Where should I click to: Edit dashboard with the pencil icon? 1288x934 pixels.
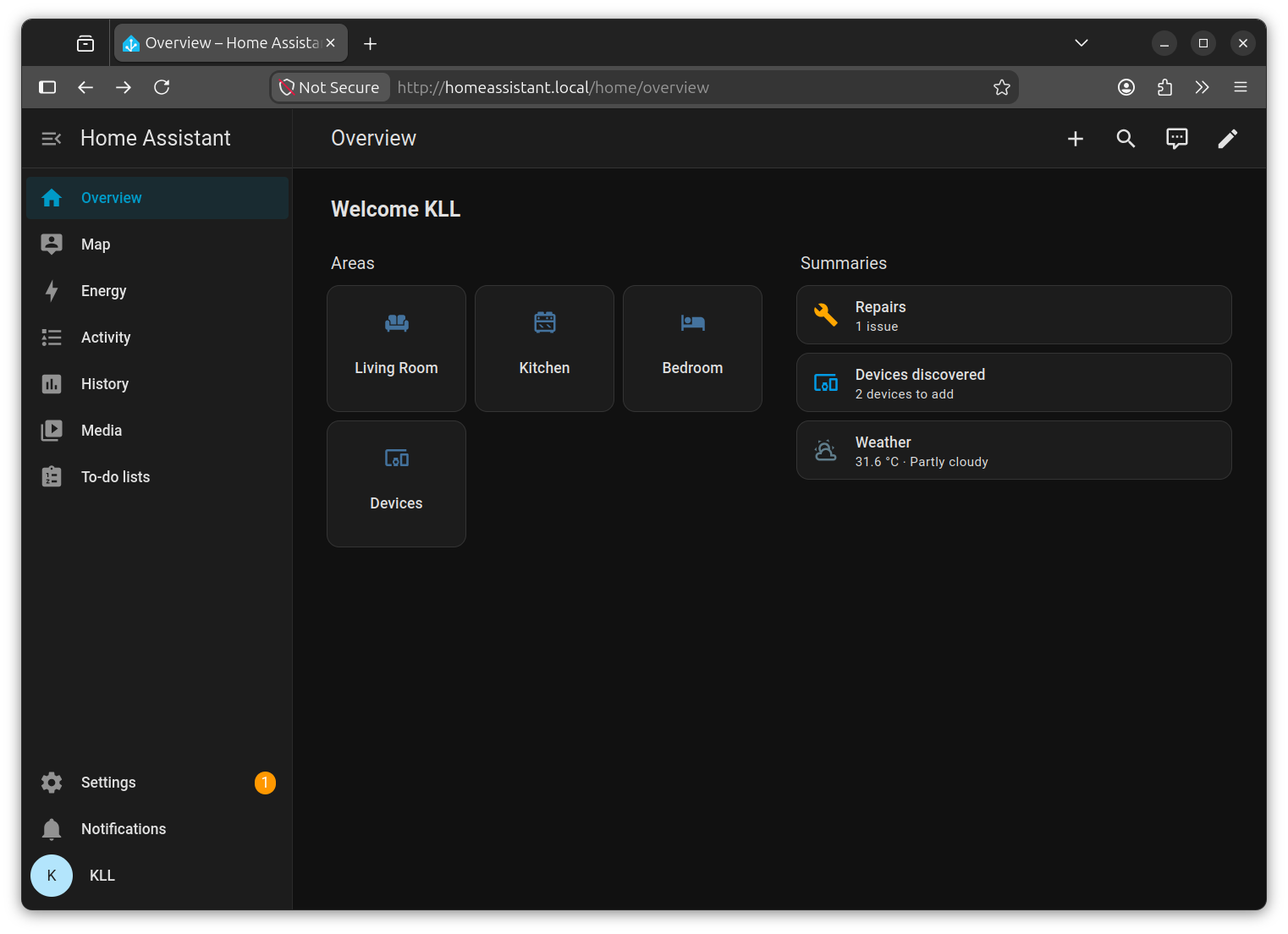point(1228,139)
